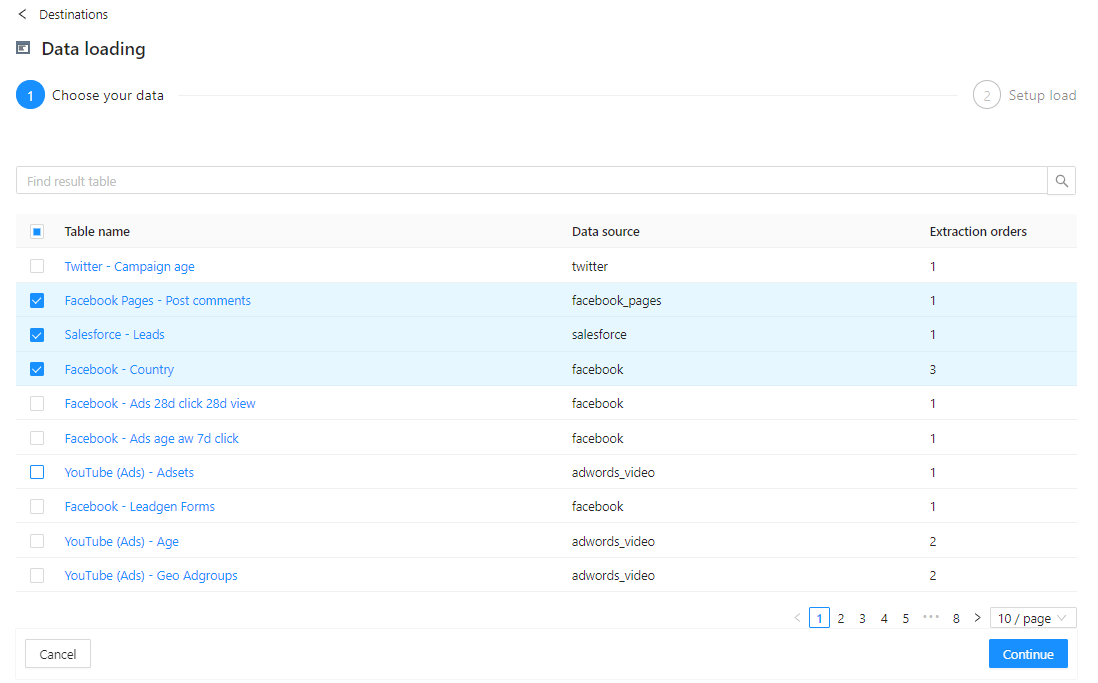Screen dimensions: 1098x683
Task: Uncheck the Salesforce - Leads checkbox
Action: tap(37, 335)
